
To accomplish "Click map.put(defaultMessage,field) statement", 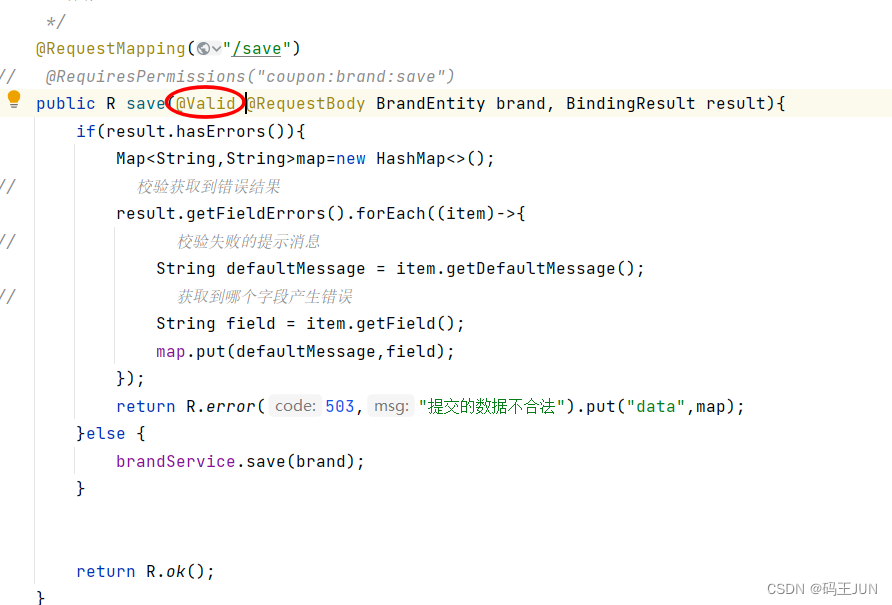I will point(305,352).
